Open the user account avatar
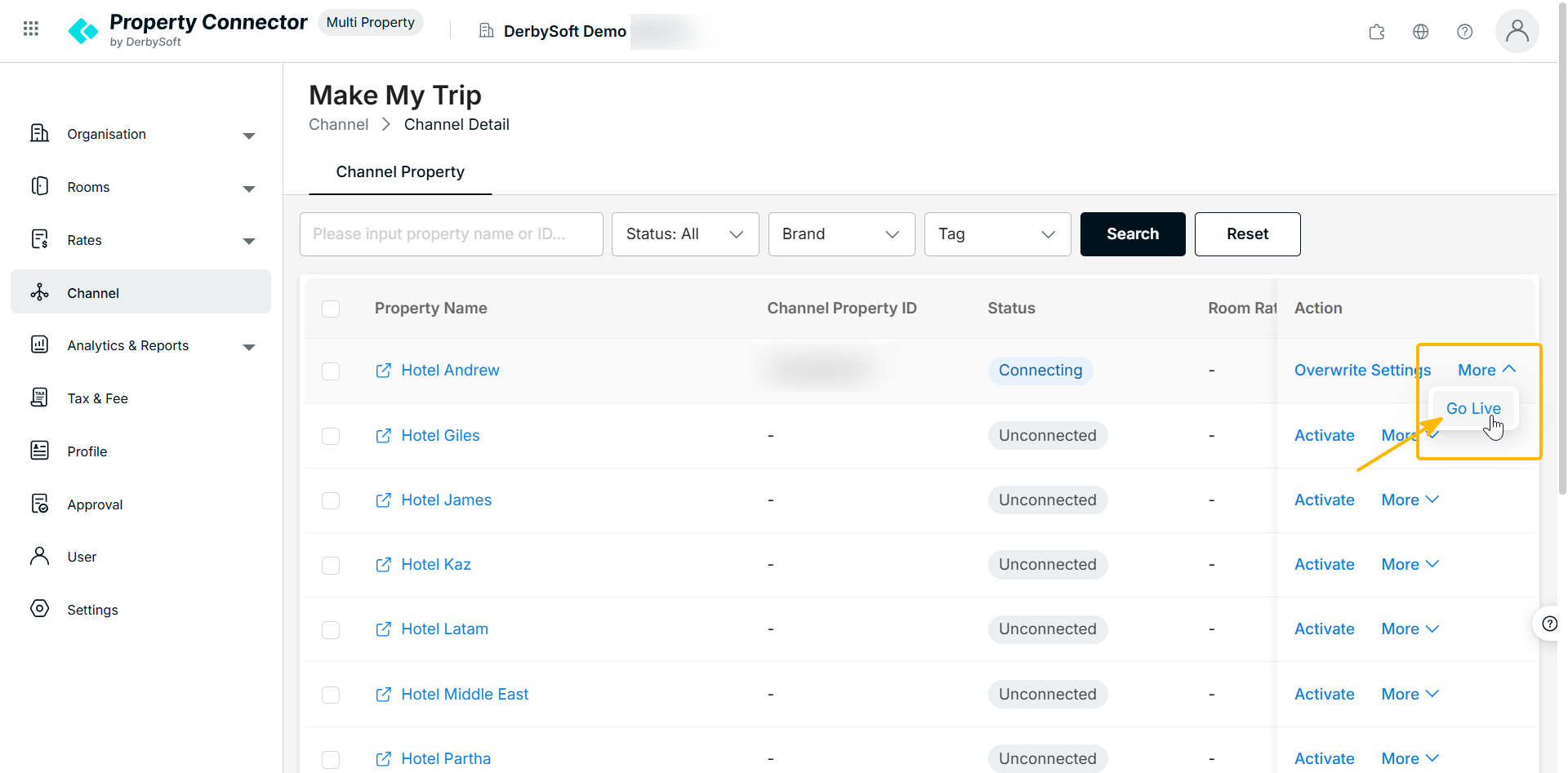This screenshot has width=1568, height=773. [1517, 31]
